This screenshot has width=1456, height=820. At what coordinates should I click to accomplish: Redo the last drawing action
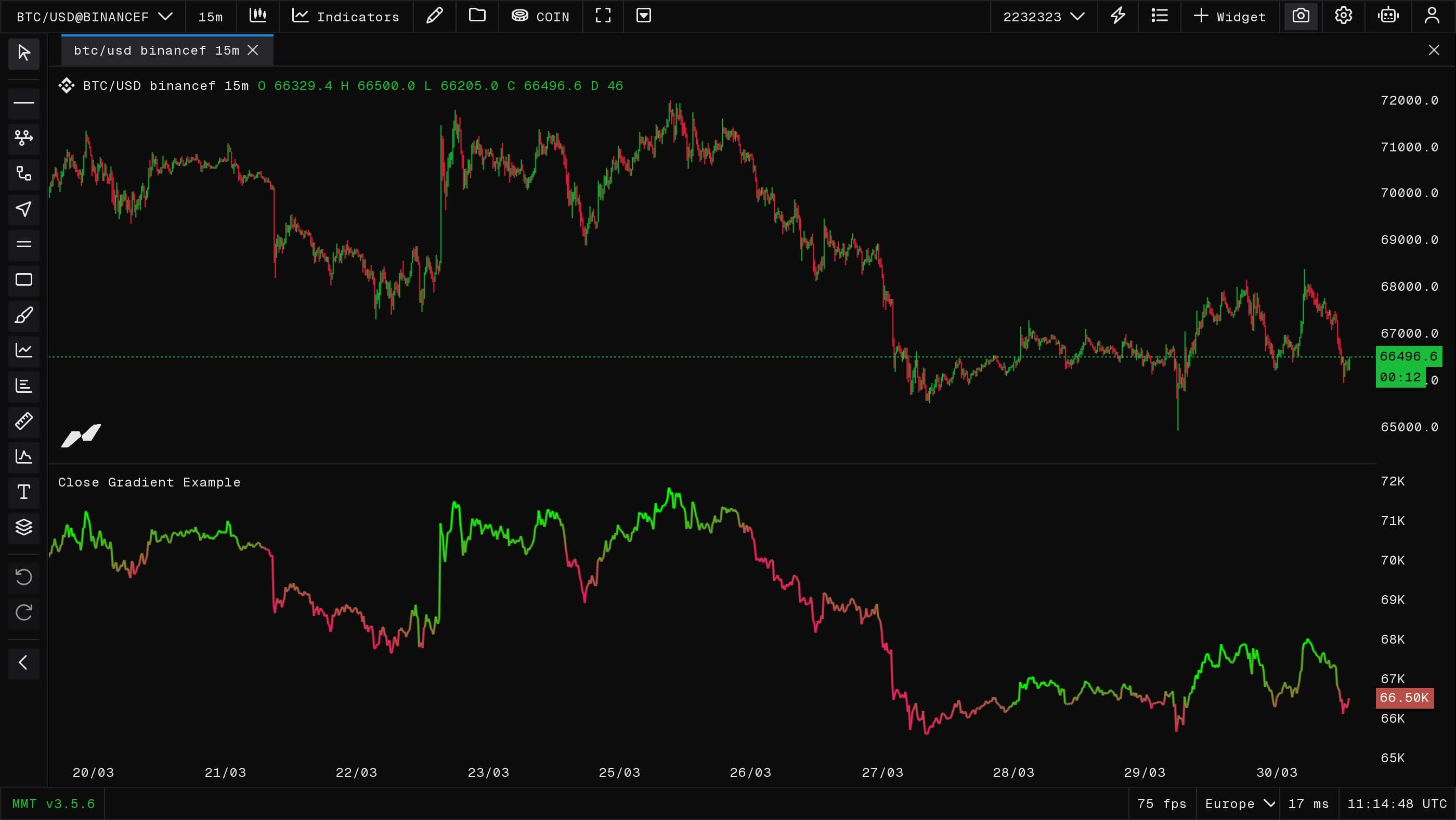[x=24, y=612]
